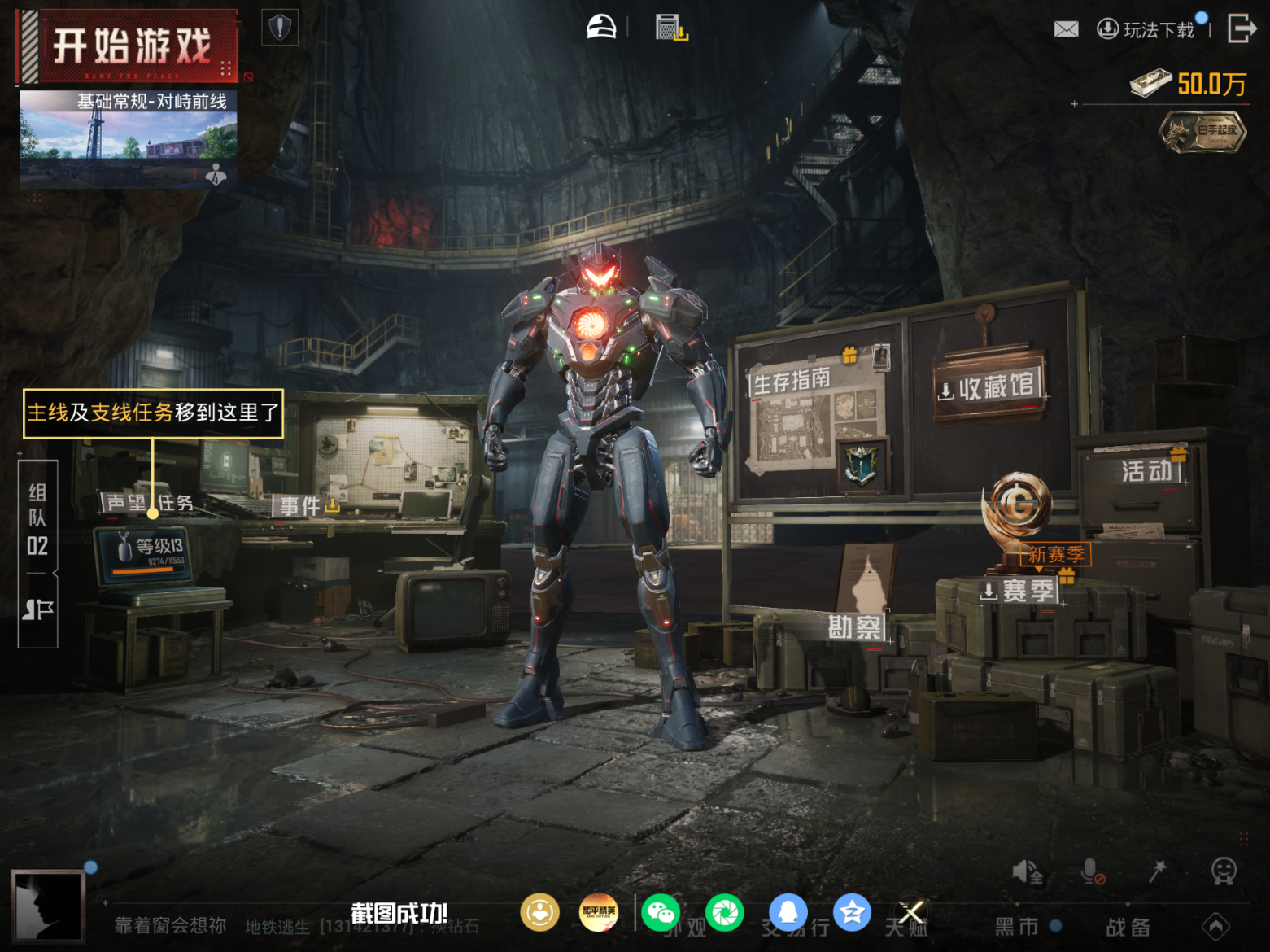Click the home chevron icon at bottom right
This screenshot has width=1270, height=952.
1215,926
